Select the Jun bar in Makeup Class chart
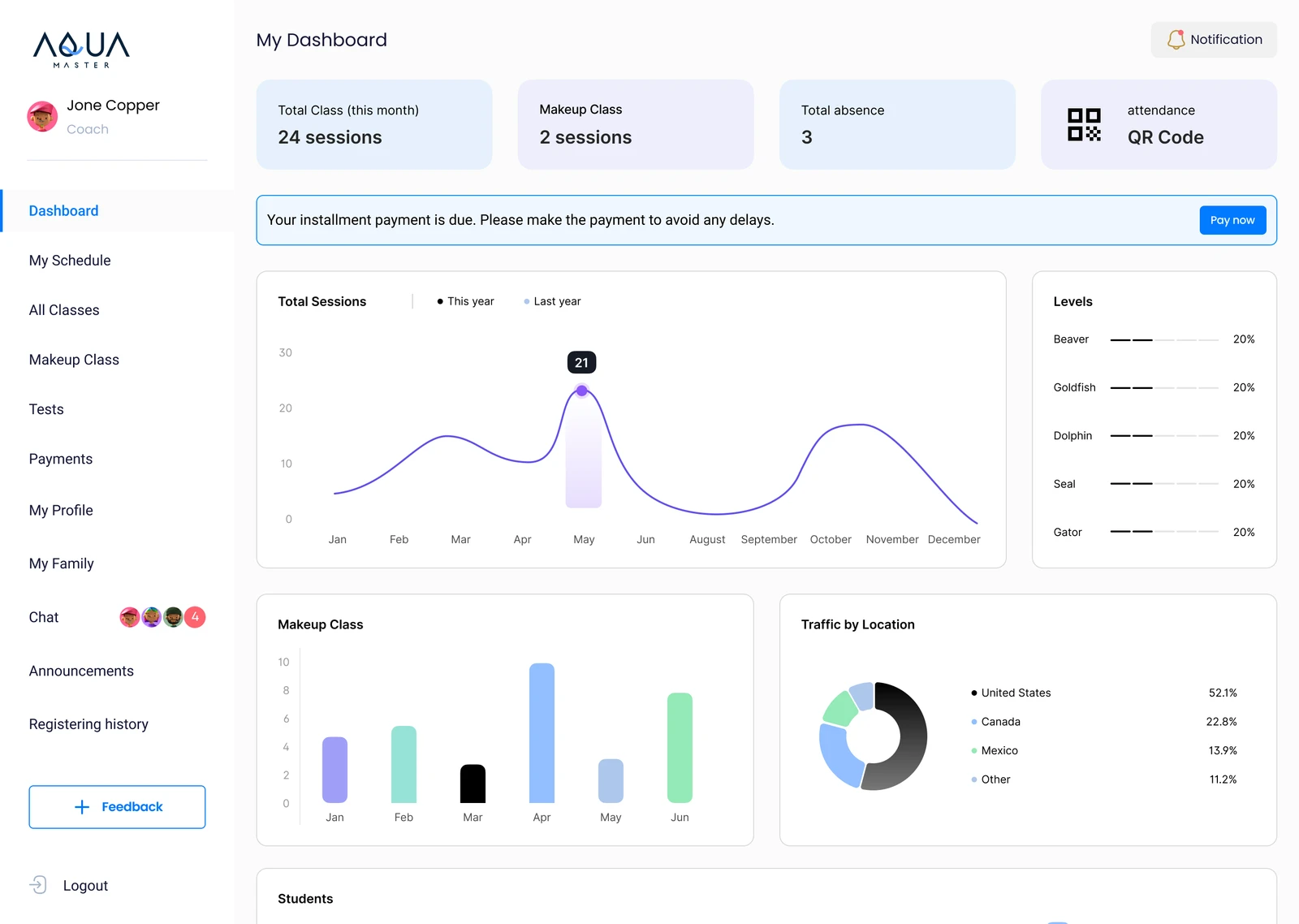1299x924 pixels. [x=680, y=748]
